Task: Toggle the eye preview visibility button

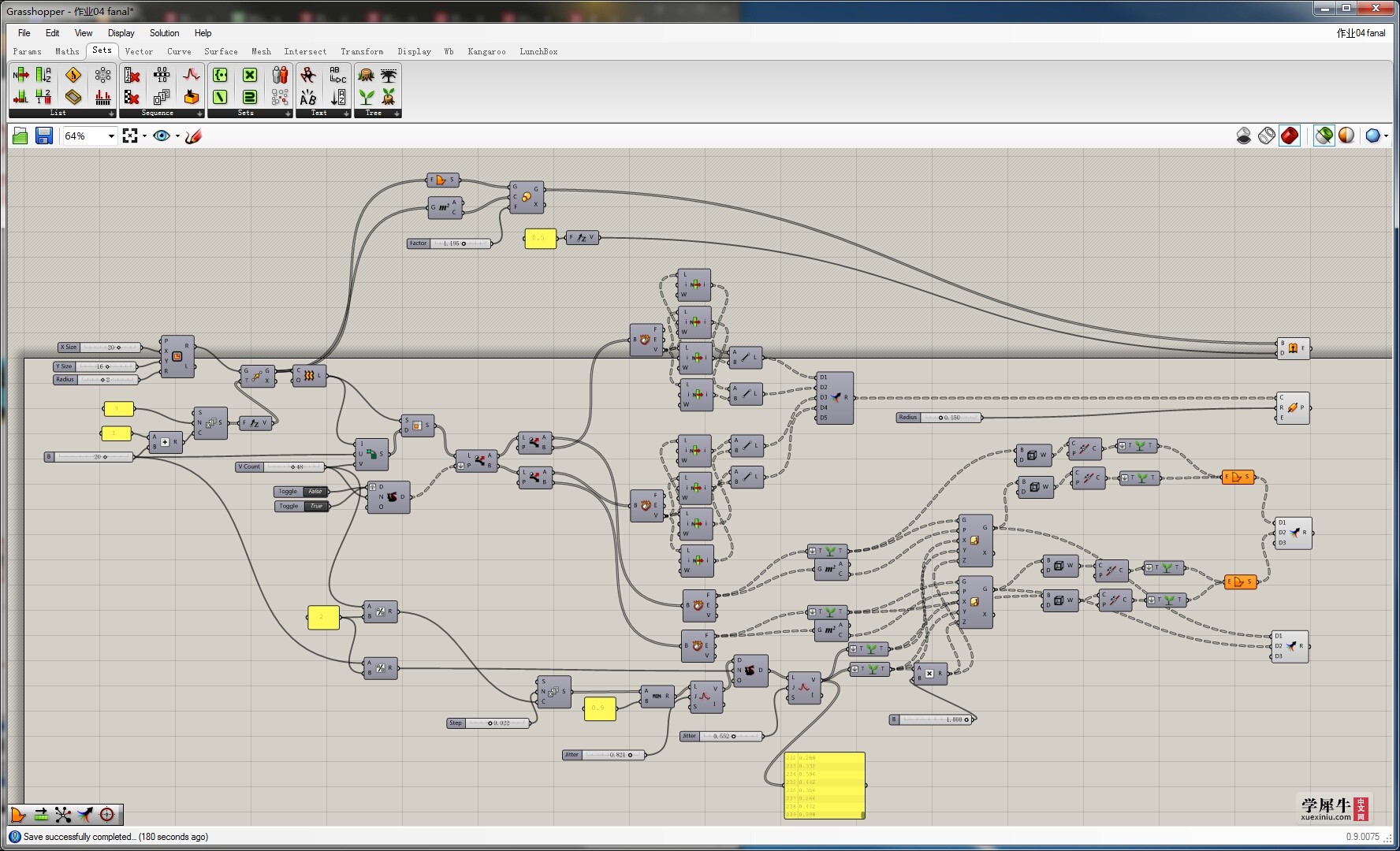Action: point(162,136)
